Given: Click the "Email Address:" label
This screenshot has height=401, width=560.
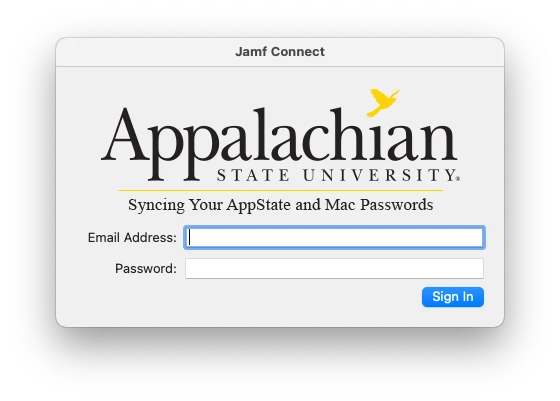Looking at the screenshot, I should 132,237.
